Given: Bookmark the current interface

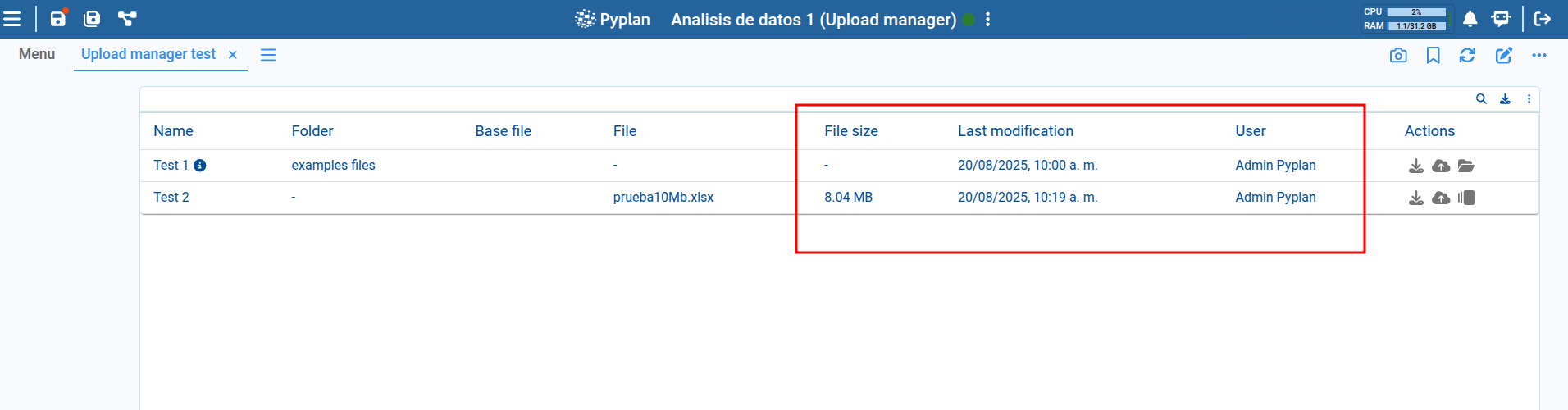Looking at the screenshot, I should tap(1434, 55).
